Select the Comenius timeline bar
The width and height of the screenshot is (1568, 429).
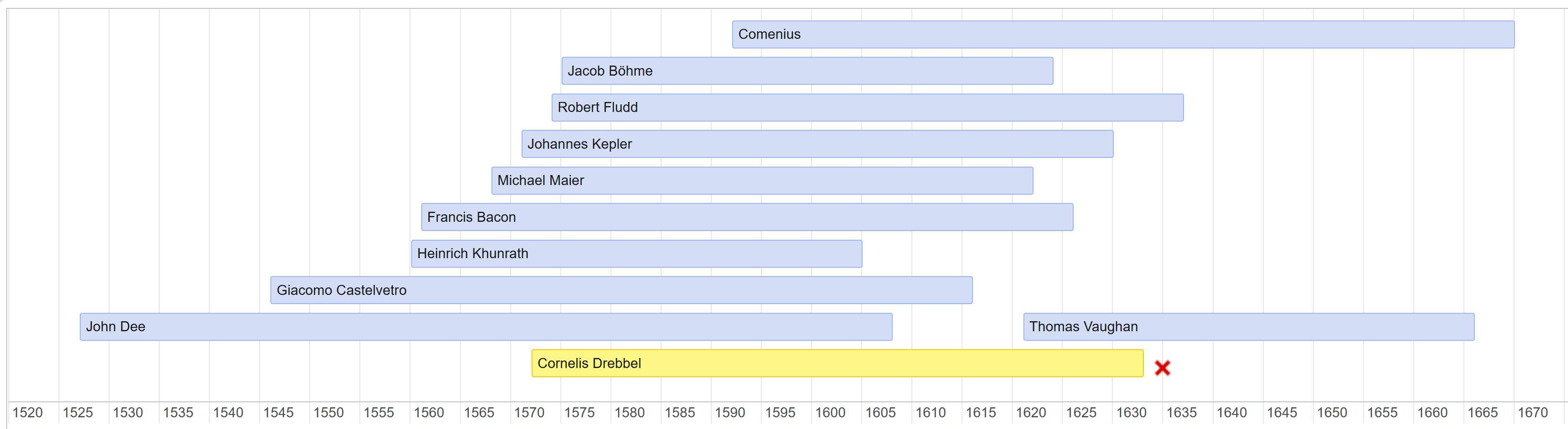1123,35
